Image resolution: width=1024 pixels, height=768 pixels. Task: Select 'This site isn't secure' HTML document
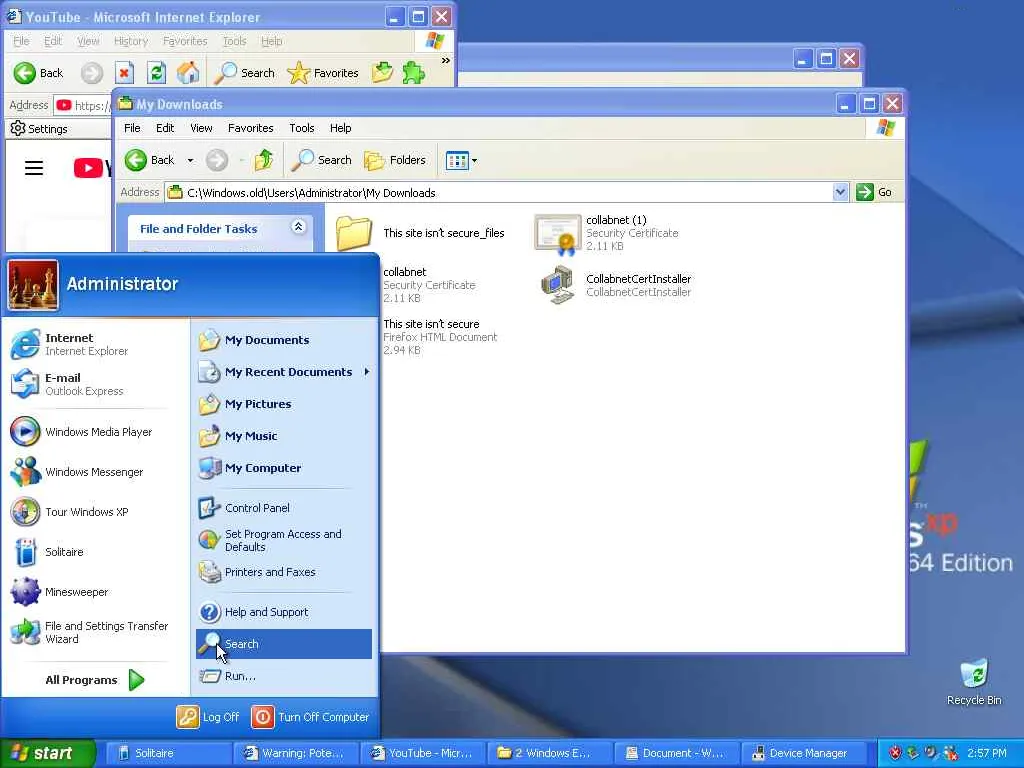[440, 337]
